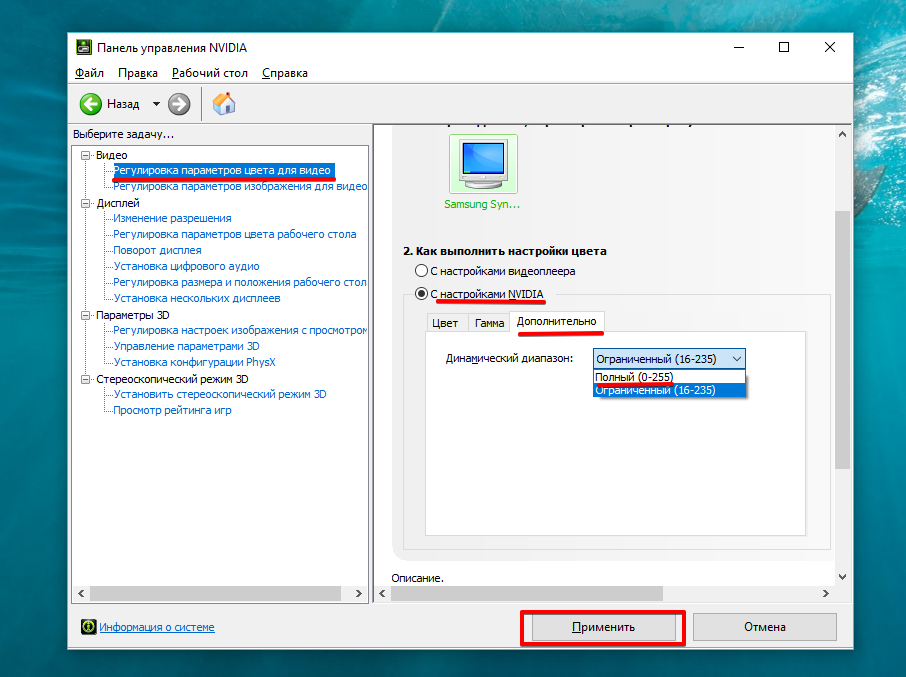Image resolution: width=906 pixels, height=677 pixels.
Task: Collapse the 'Видео' tree section
Action: coord(86,155)
